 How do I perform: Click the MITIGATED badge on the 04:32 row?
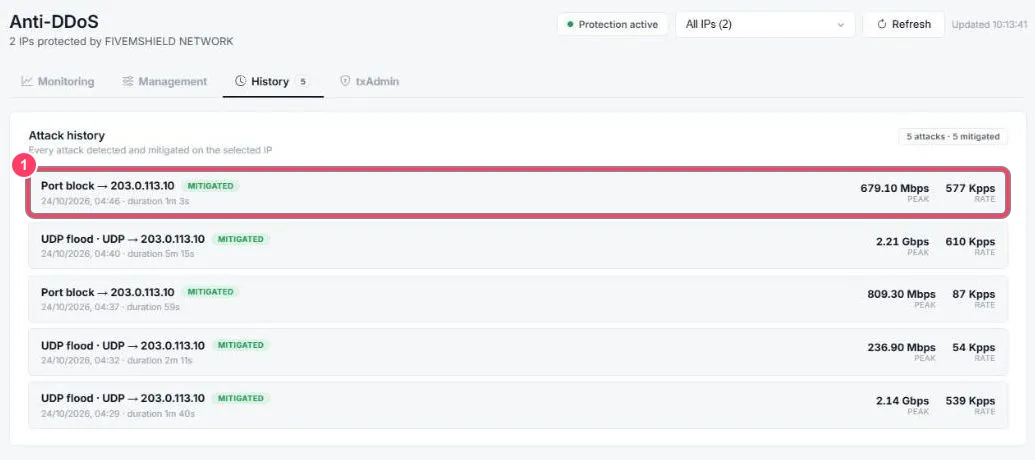coord(240,345)
